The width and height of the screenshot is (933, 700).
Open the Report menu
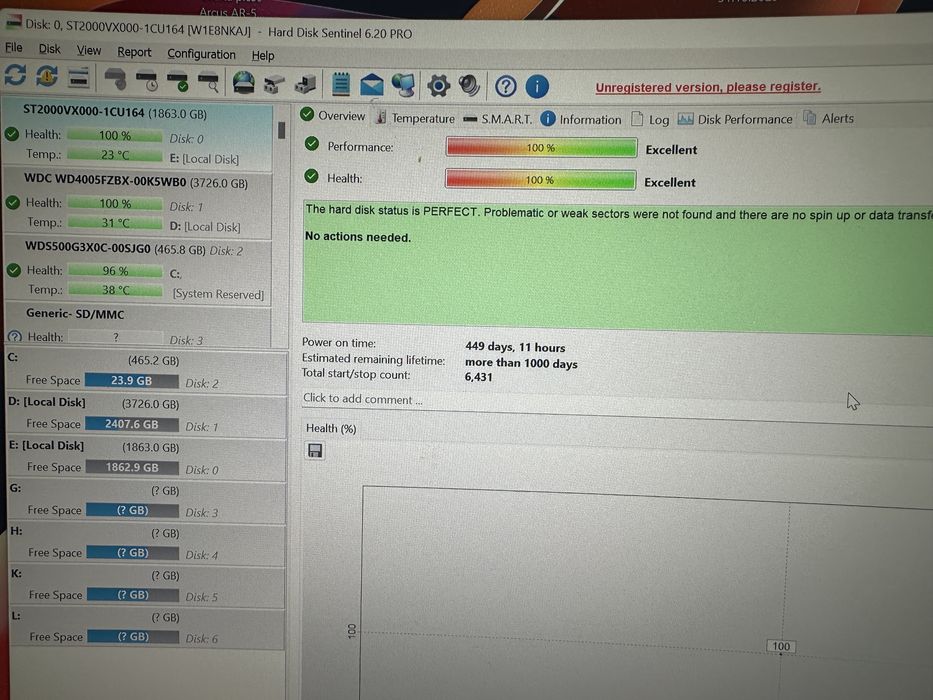[x=134, y=52]
